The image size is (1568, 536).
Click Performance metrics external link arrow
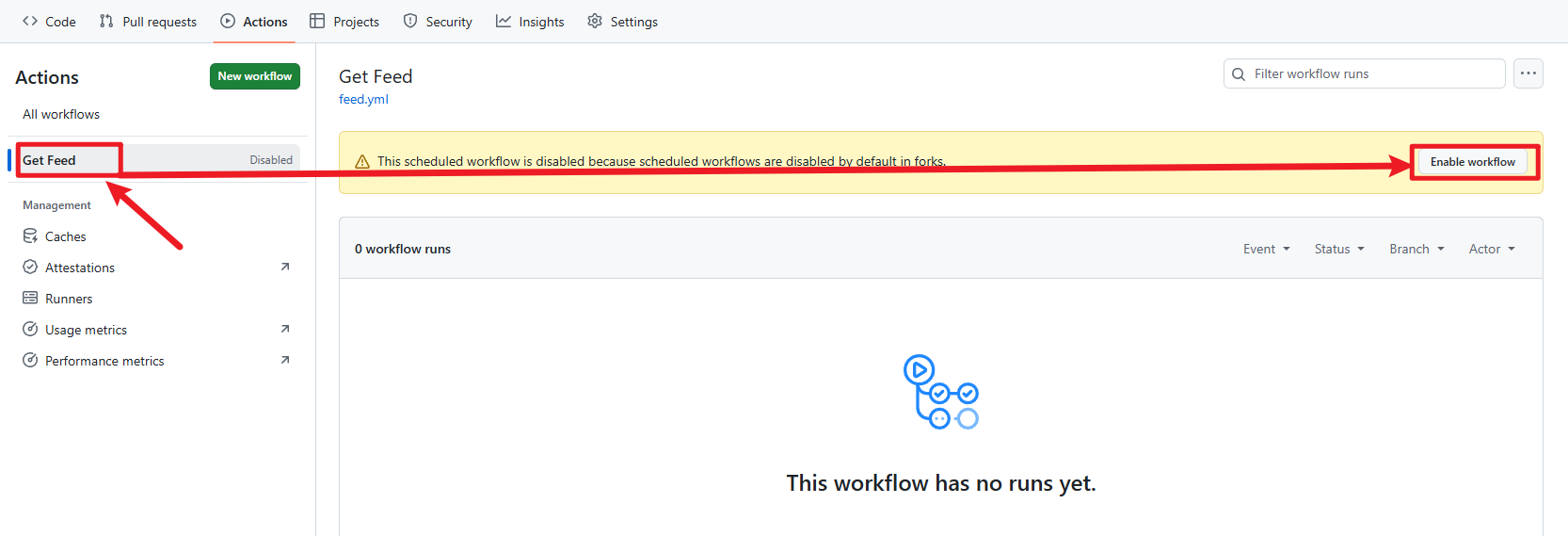[x=285, y=360]
